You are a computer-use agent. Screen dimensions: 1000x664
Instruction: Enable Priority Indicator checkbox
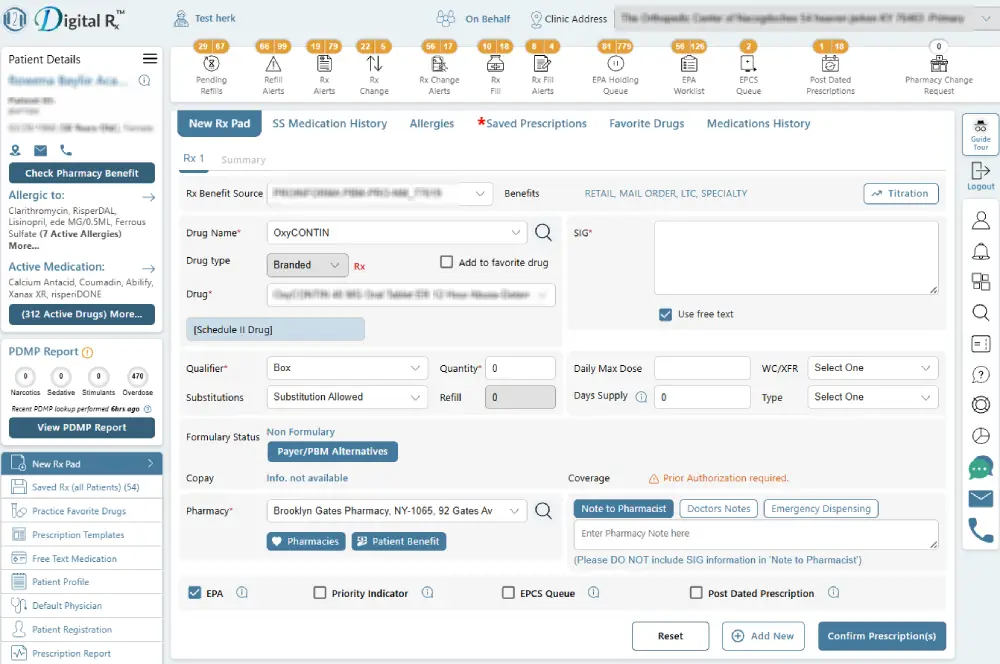[320, 593]
